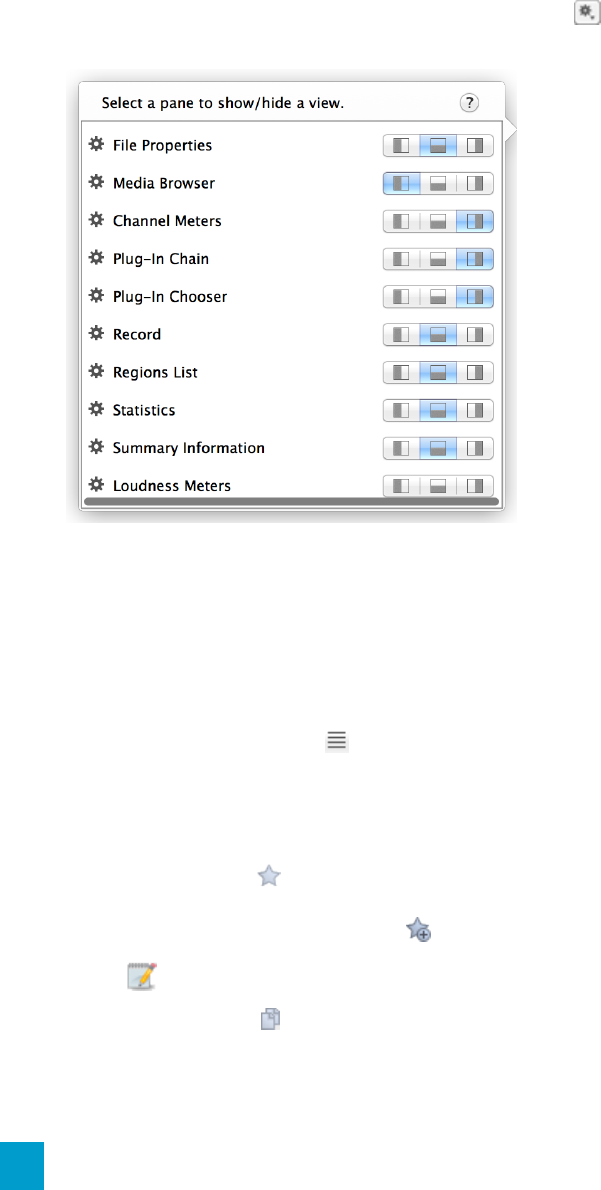Click the notepad with pencil edit icon

140,974
